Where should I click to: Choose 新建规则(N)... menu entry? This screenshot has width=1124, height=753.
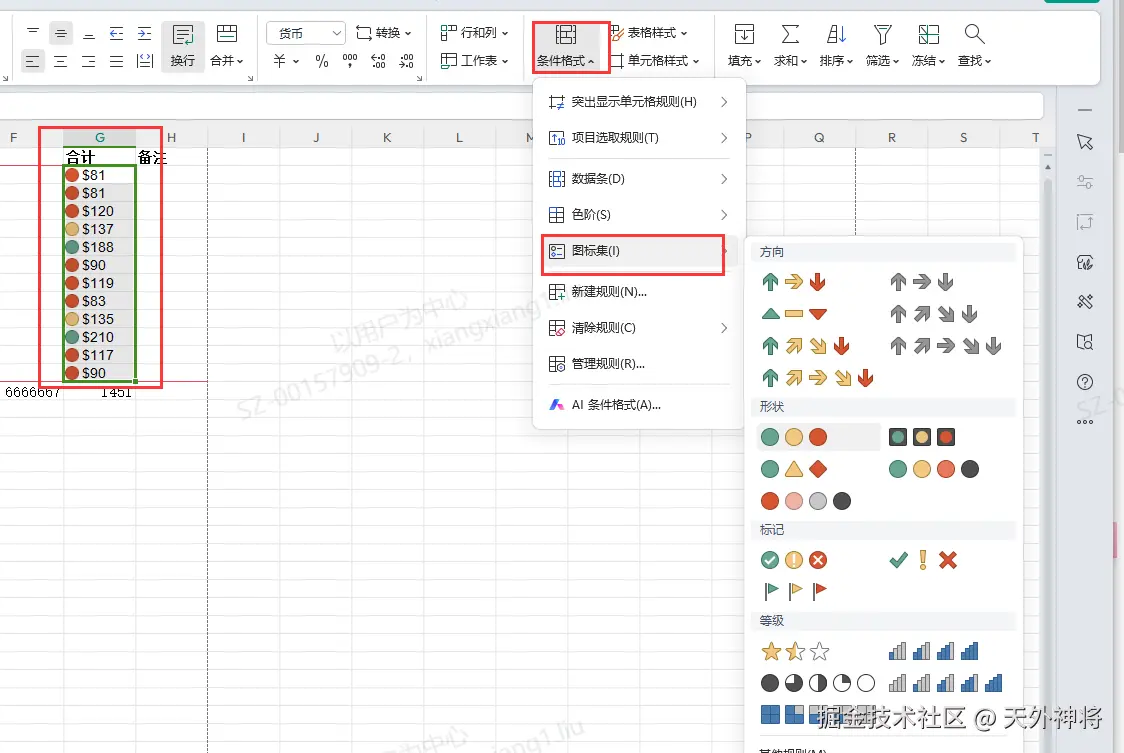click(x=639, y=292)
